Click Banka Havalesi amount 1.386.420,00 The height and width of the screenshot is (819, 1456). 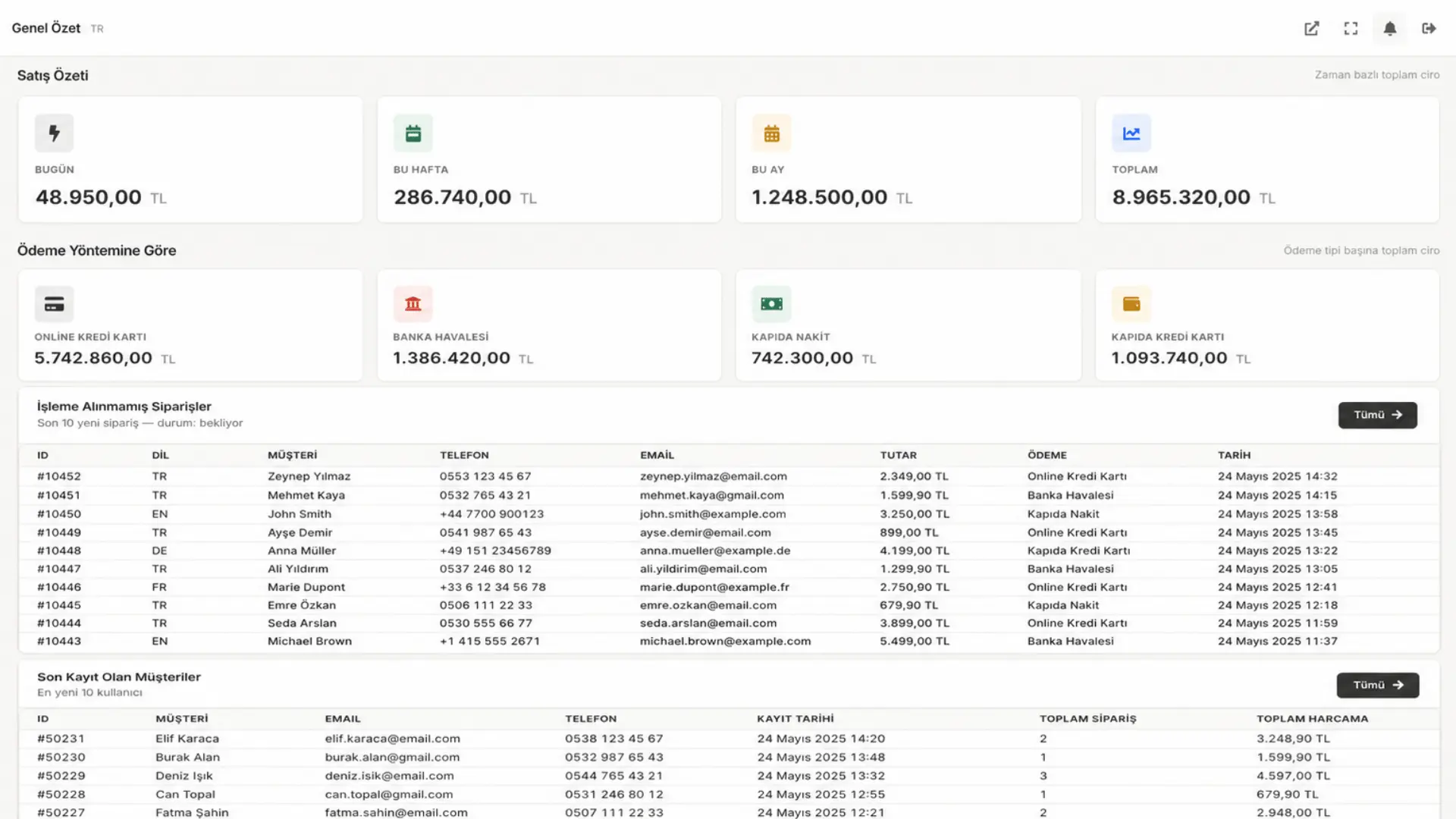pos(452,358)
